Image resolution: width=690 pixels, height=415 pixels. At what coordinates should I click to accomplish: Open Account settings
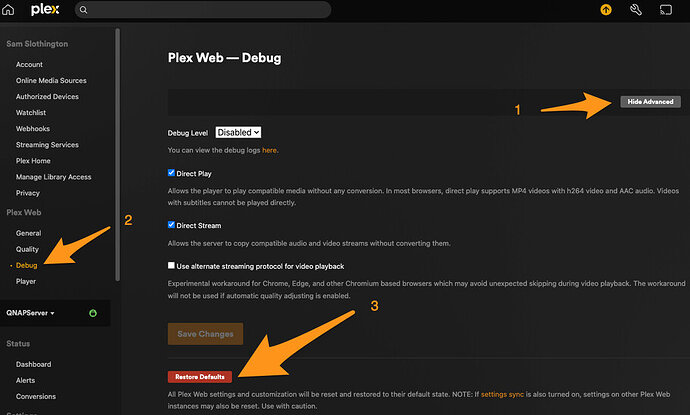click(x=29, y=64)
